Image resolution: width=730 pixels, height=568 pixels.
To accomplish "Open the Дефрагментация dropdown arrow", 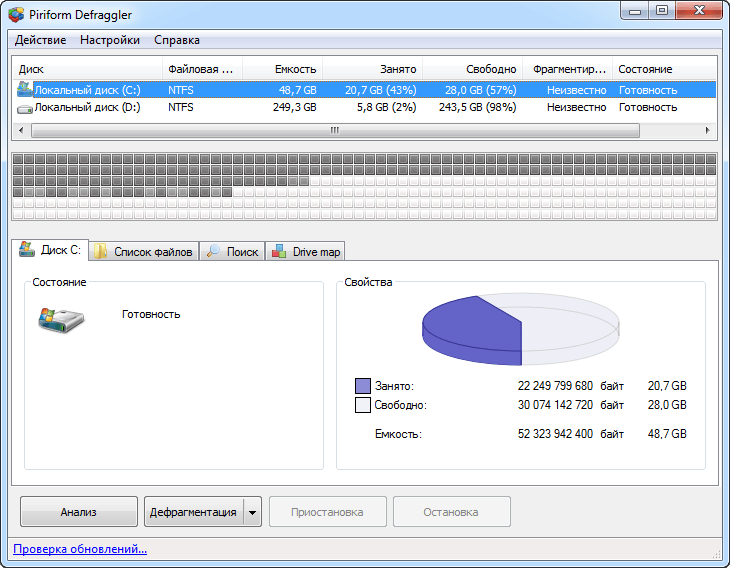I will (x=252, y=512).
